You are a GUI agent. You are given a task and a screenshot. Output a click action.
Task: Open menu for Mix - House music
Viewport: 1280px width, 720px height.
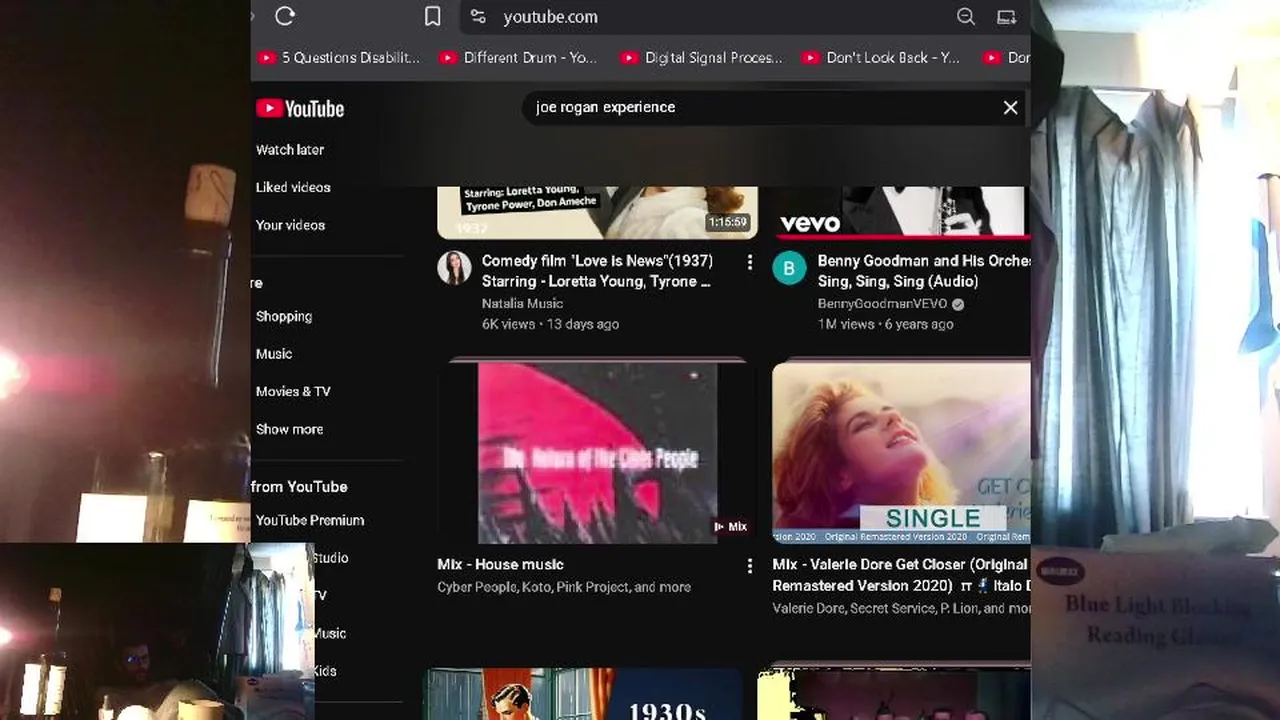[x=749, y=566]
